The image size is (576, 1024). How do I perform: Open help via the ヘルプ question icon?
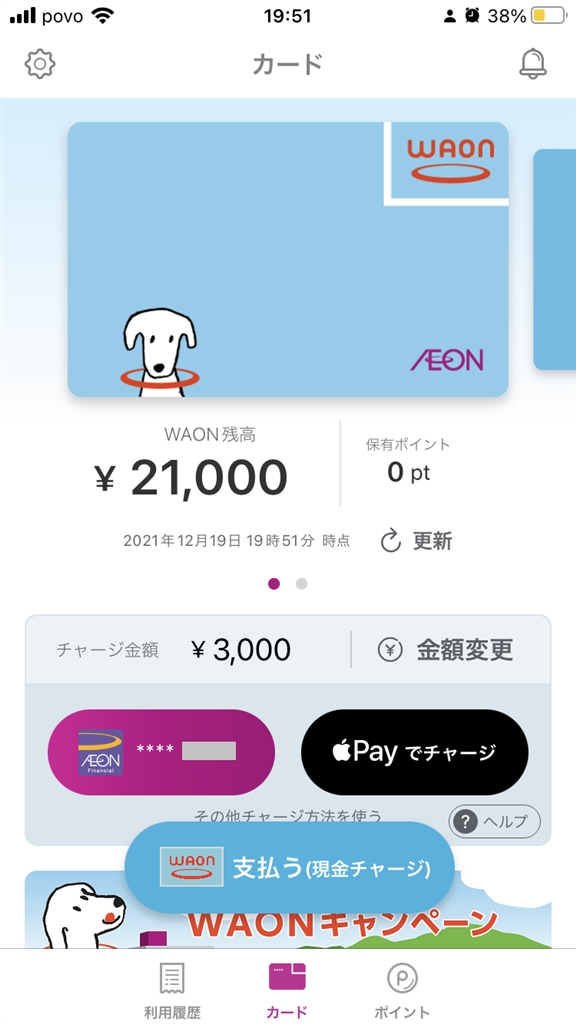click(x=464, y=822)
